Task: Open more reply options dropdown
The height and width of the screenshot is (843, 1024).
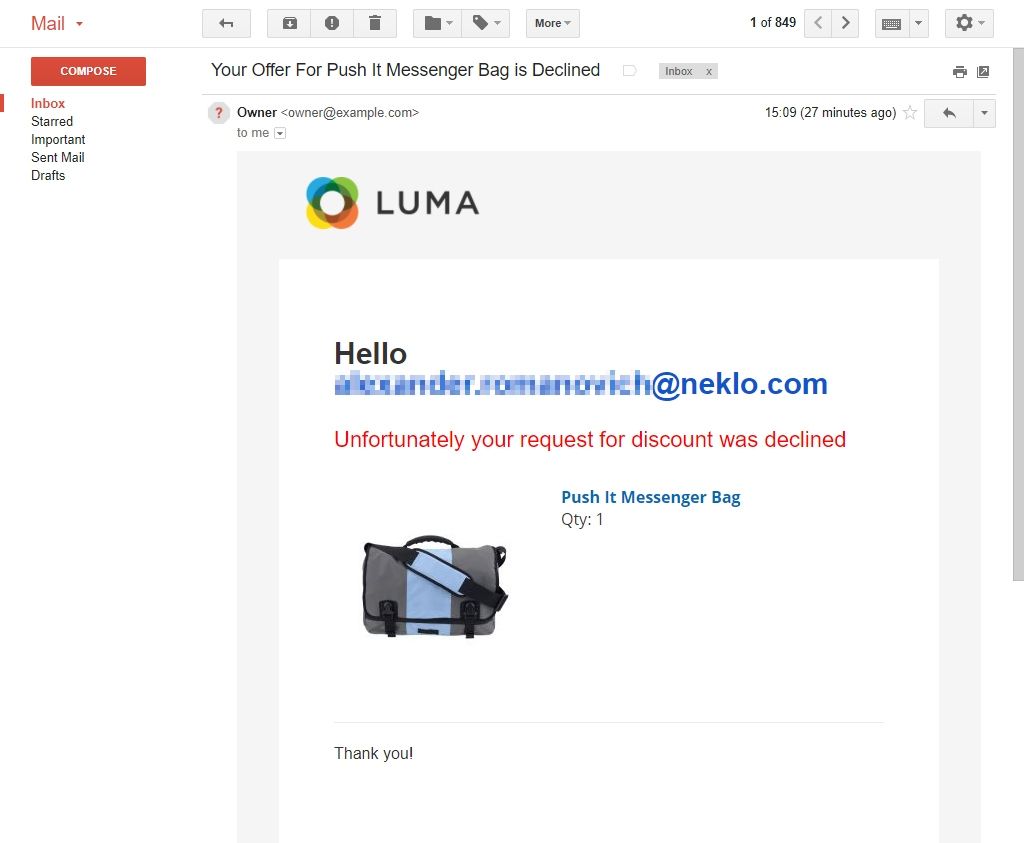Action: [x=984, y=114]
